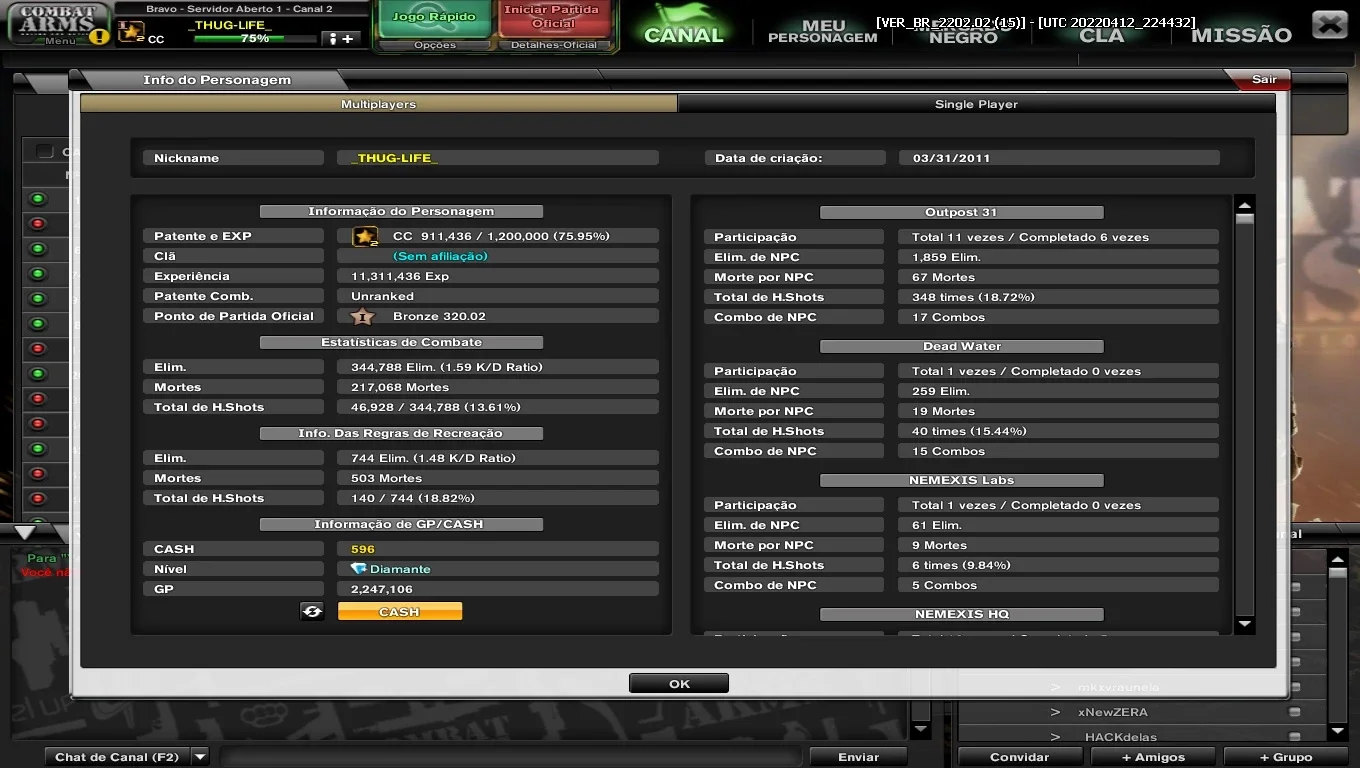Click the 348 times (18.72%) value
This screenshot has width=1360, height=768.
tap(973, 297)
